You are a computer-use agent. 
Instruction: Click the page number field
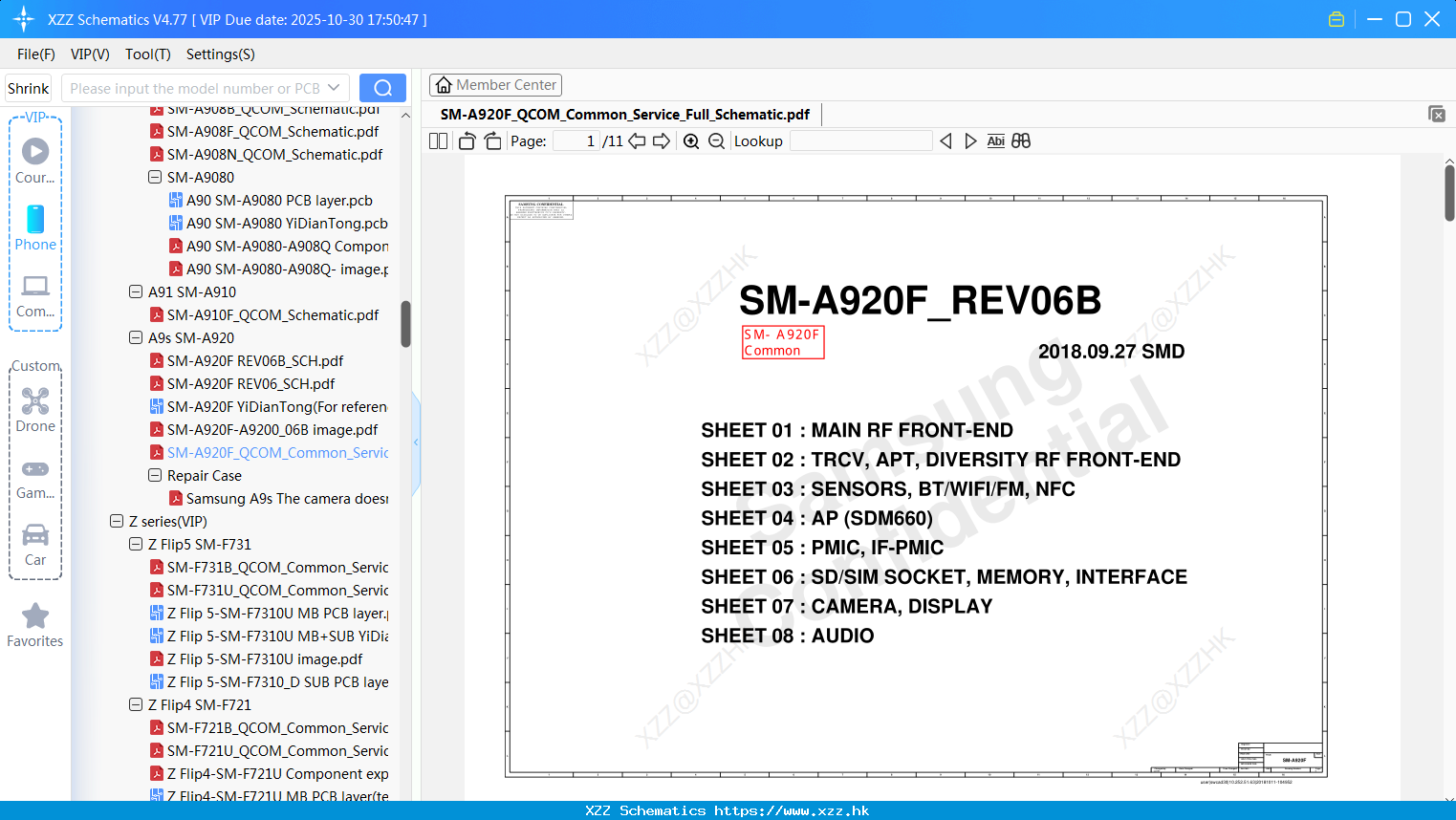(576, 141)
